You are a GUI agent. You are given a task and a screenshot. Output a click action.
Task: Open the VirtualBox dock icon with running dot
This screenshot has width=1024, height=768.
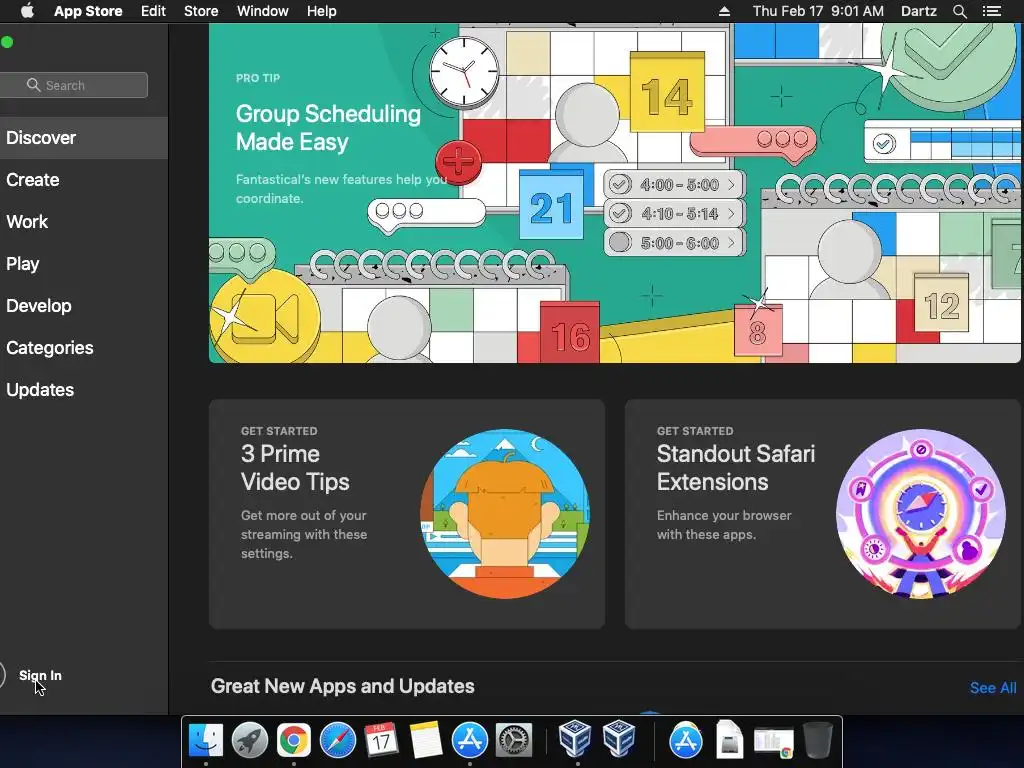[x=575, y=739]
